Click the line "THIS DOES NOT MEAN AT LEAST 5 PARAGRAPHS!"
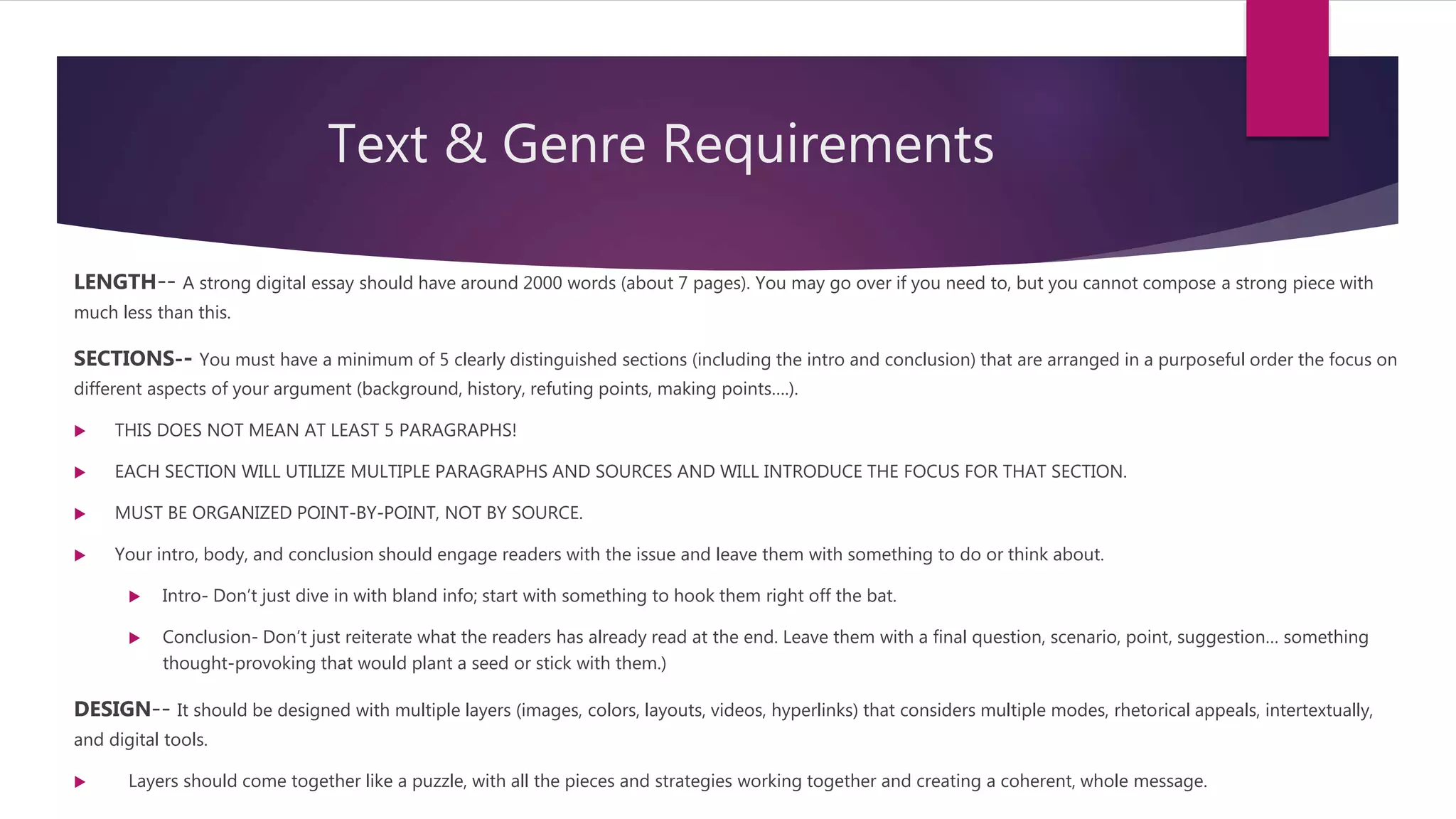Viewport: 1456px width, 819px height. 316,430
